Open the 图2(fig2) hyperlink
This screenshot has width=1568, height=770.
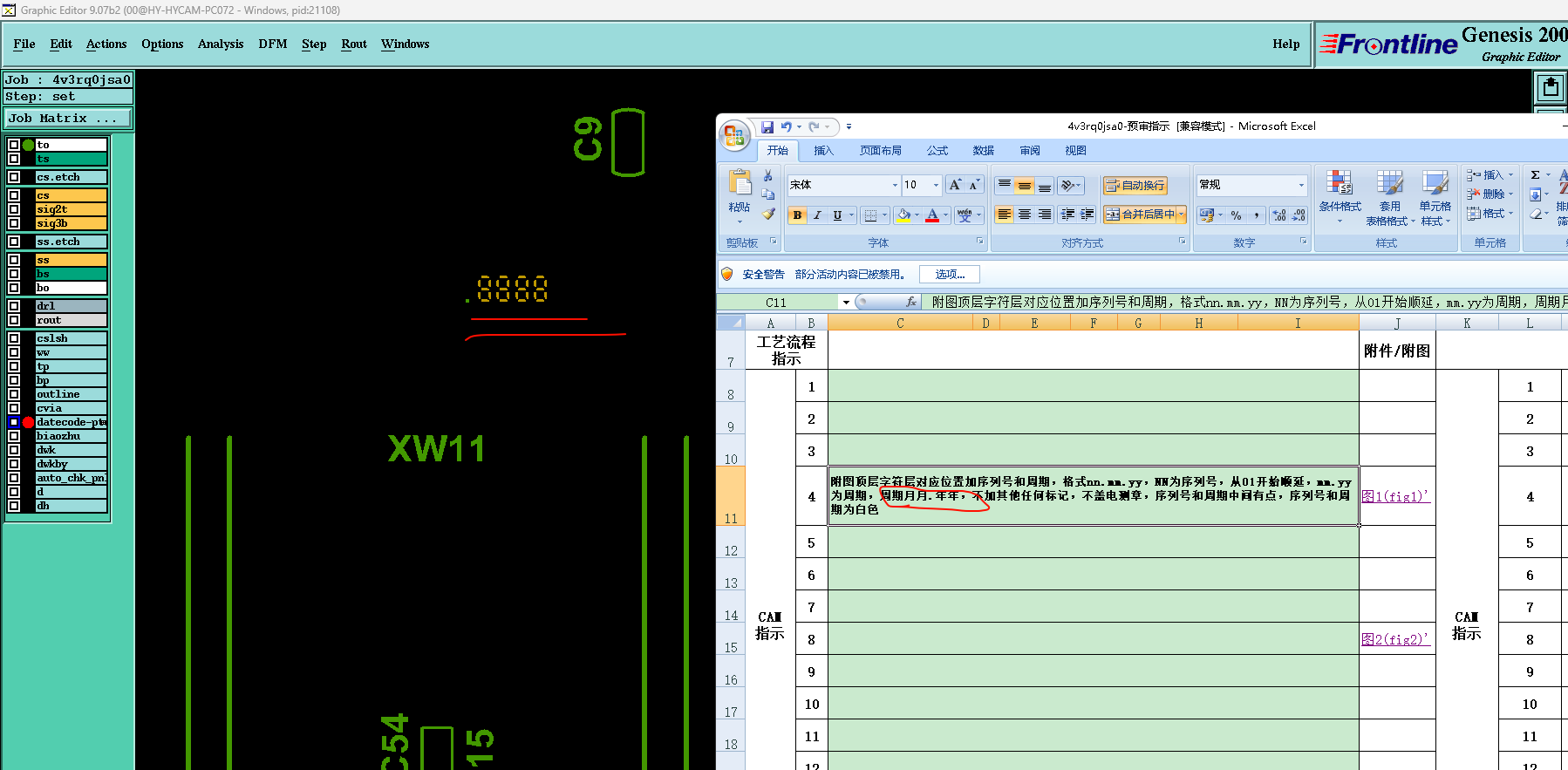(1395, 639)
